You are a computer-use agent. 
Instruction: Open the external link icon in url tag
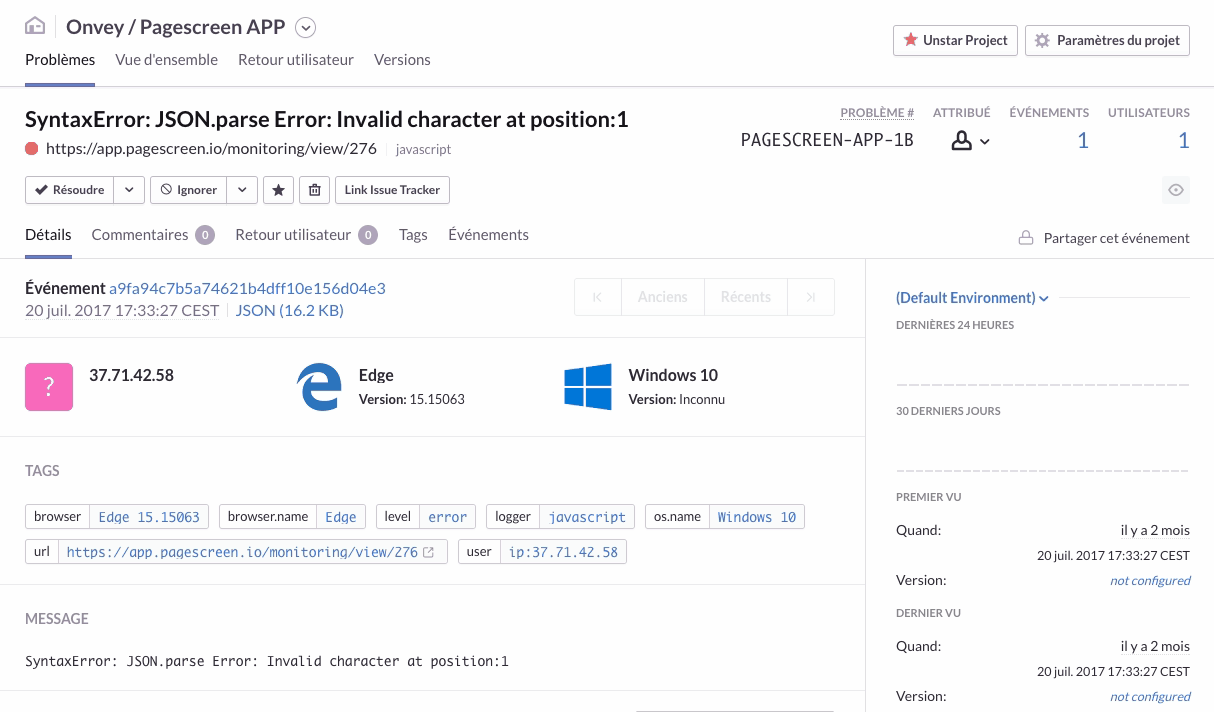coord(429,552)
